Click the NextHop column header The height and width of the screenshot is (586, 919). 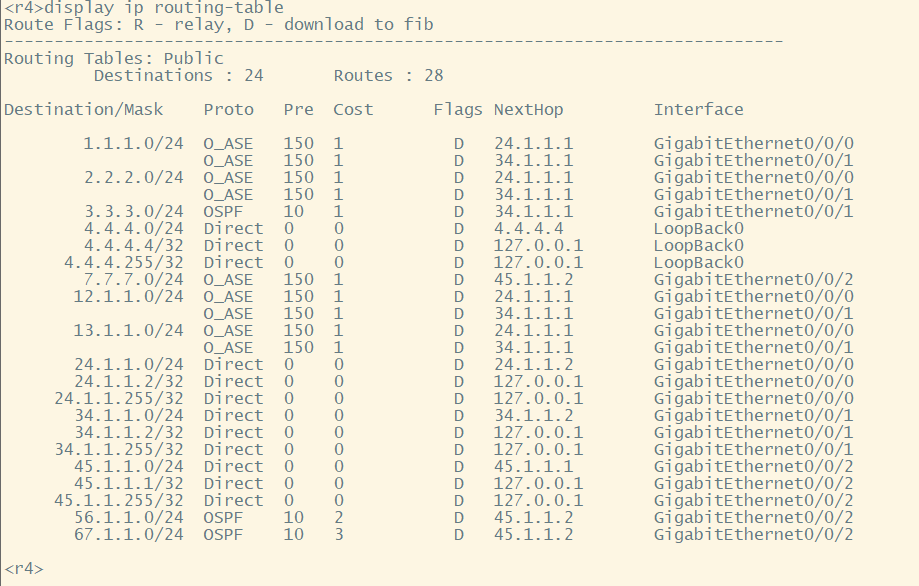(x=529, y=110)
